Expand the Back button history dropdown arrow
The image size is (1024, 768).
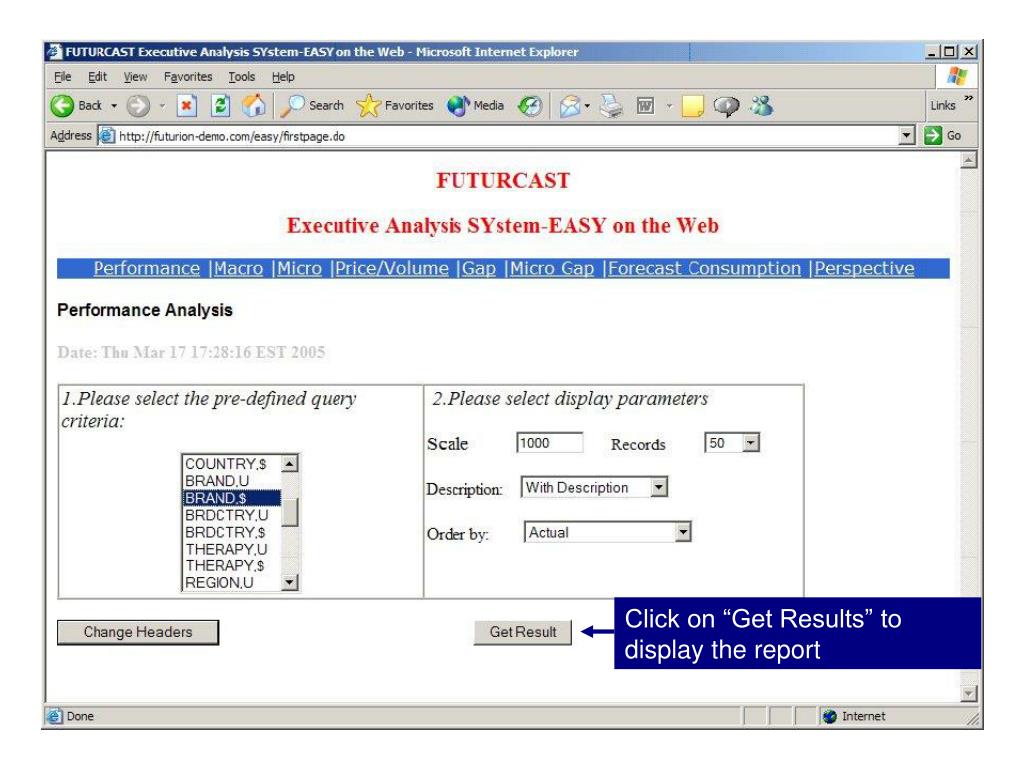click(114, 106)
